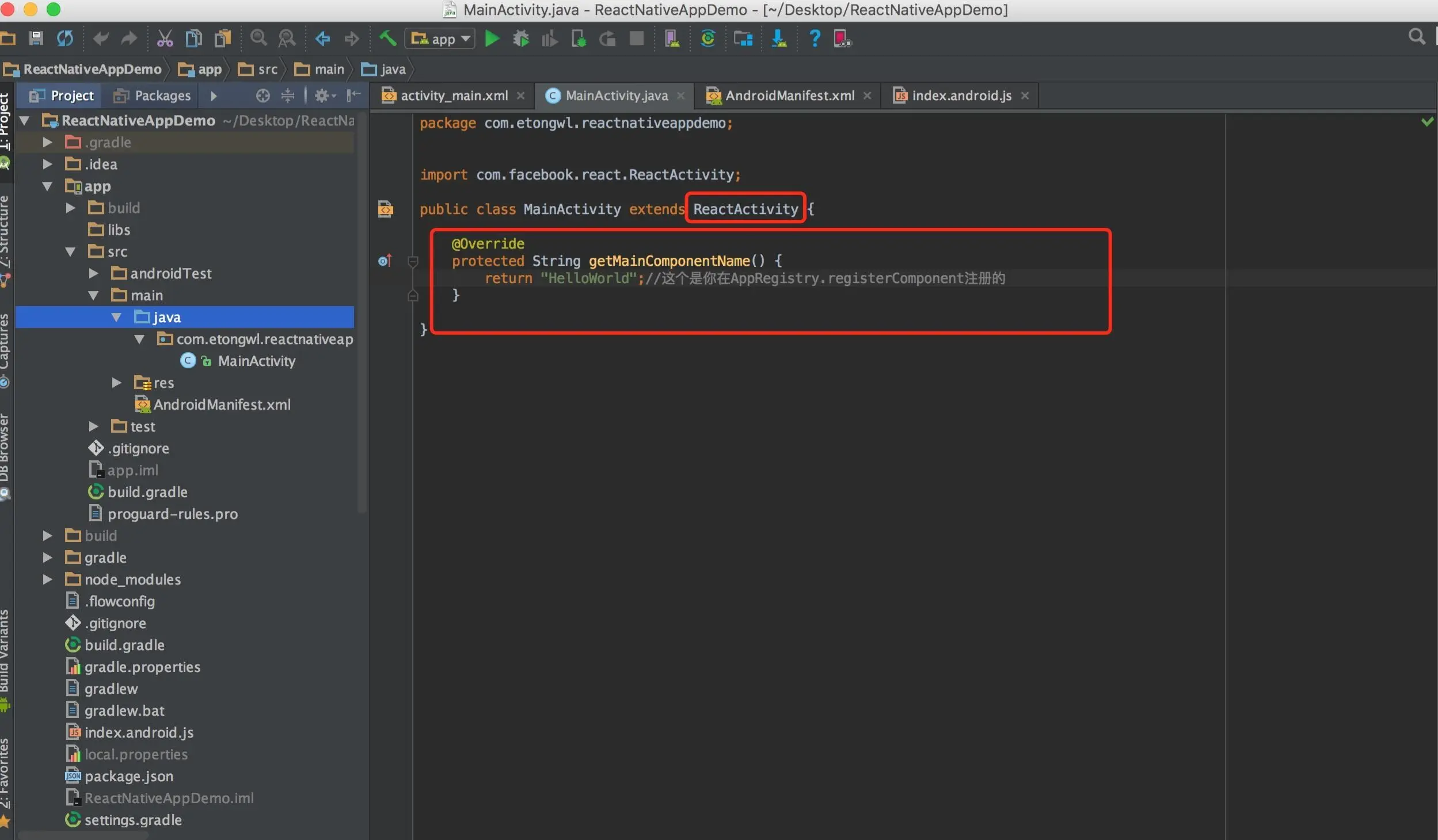
Task: Collapse the ReactNativeAppDemo root node
Action: pyautogui.click(x=24, y=121)
